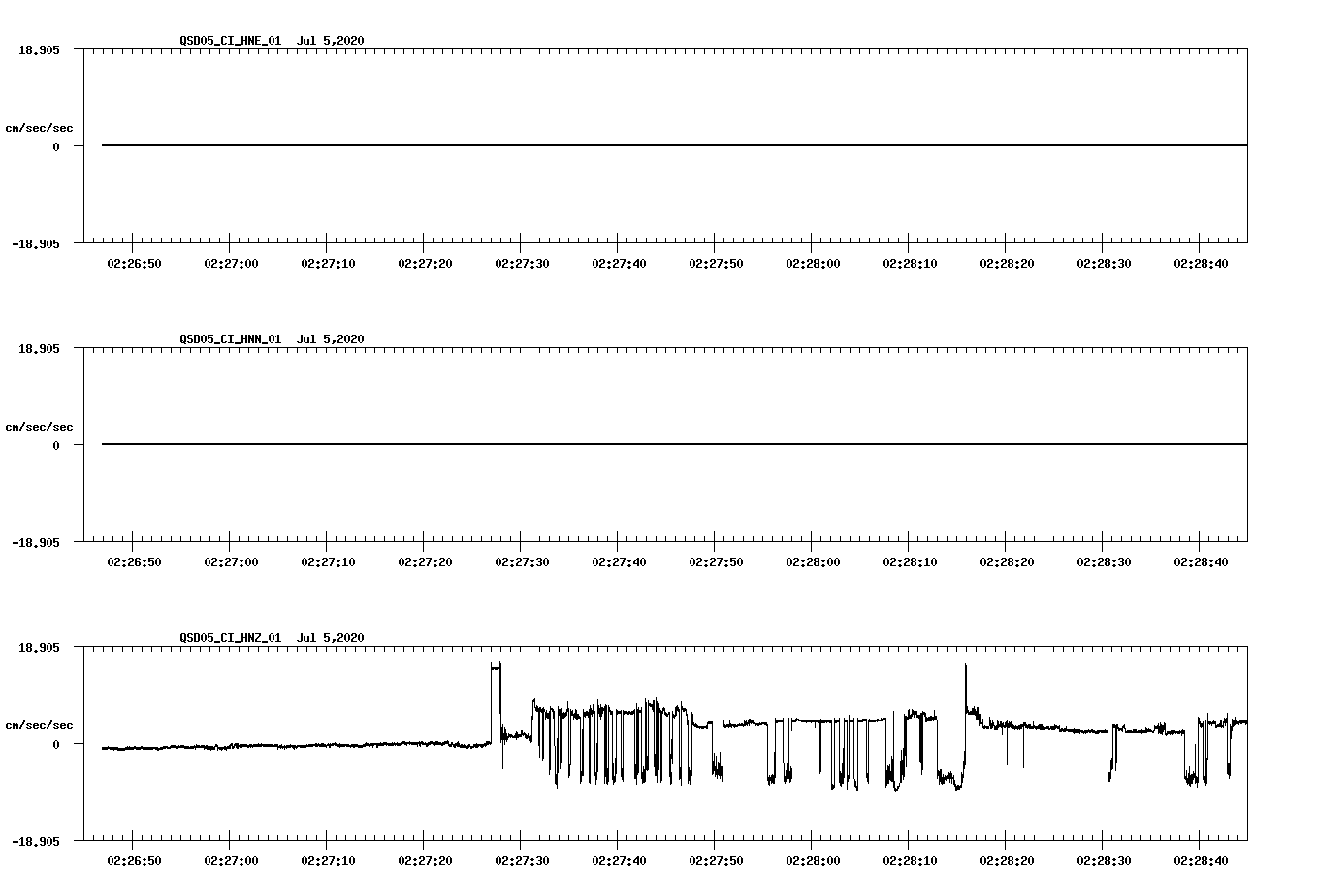Click the 02:28:10 time label under HNN plot
Viewport: 1317px width, 896px height.
tap(910, 562)
